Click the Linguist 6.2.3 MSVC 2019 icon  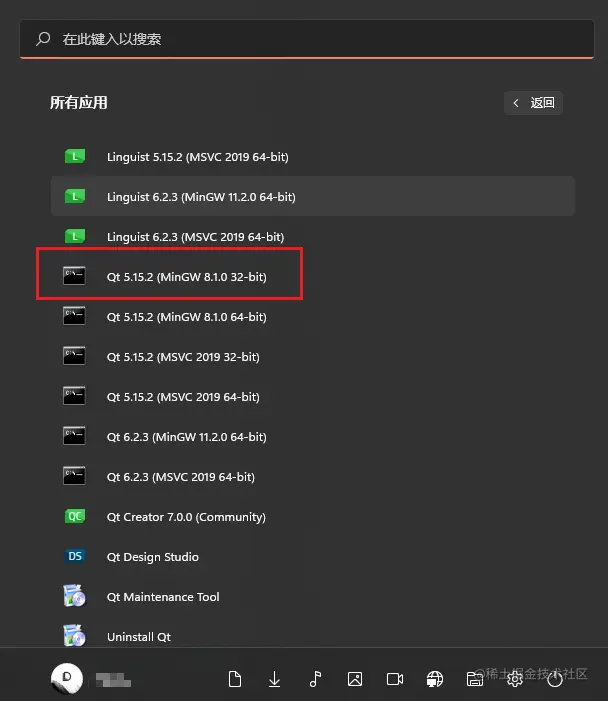tap(75, 236)
